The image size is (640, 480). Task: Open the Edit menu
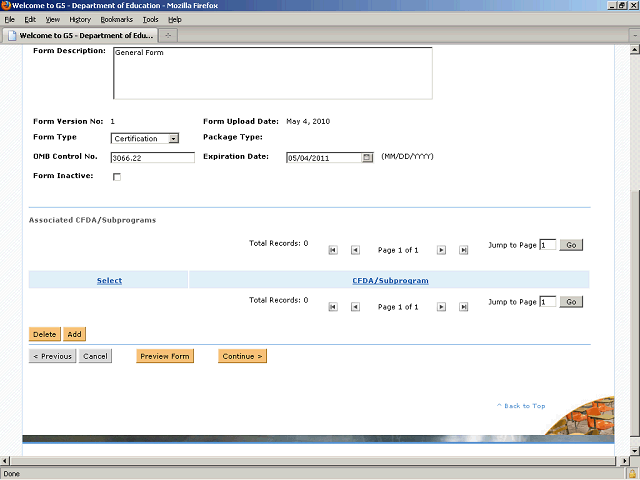(x=30, y=20)
